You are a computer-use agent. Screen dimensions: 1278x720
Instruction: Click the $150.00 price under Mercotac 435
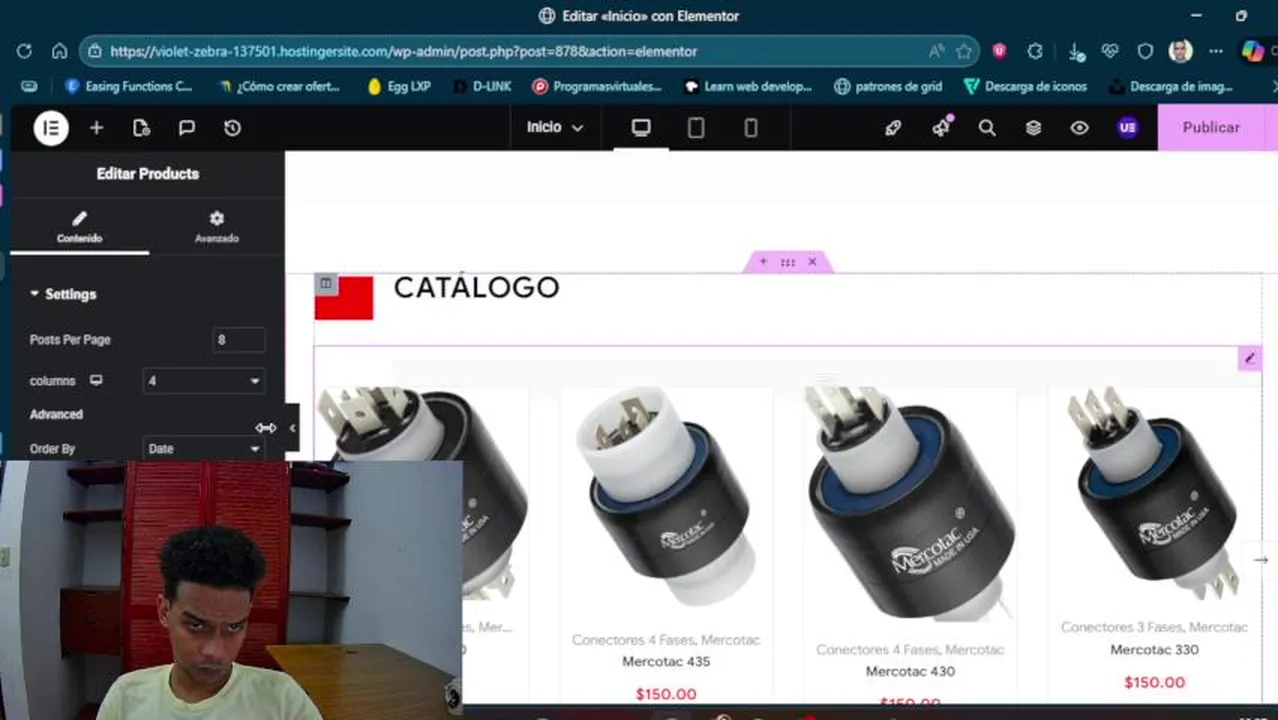tap(666, 694)
